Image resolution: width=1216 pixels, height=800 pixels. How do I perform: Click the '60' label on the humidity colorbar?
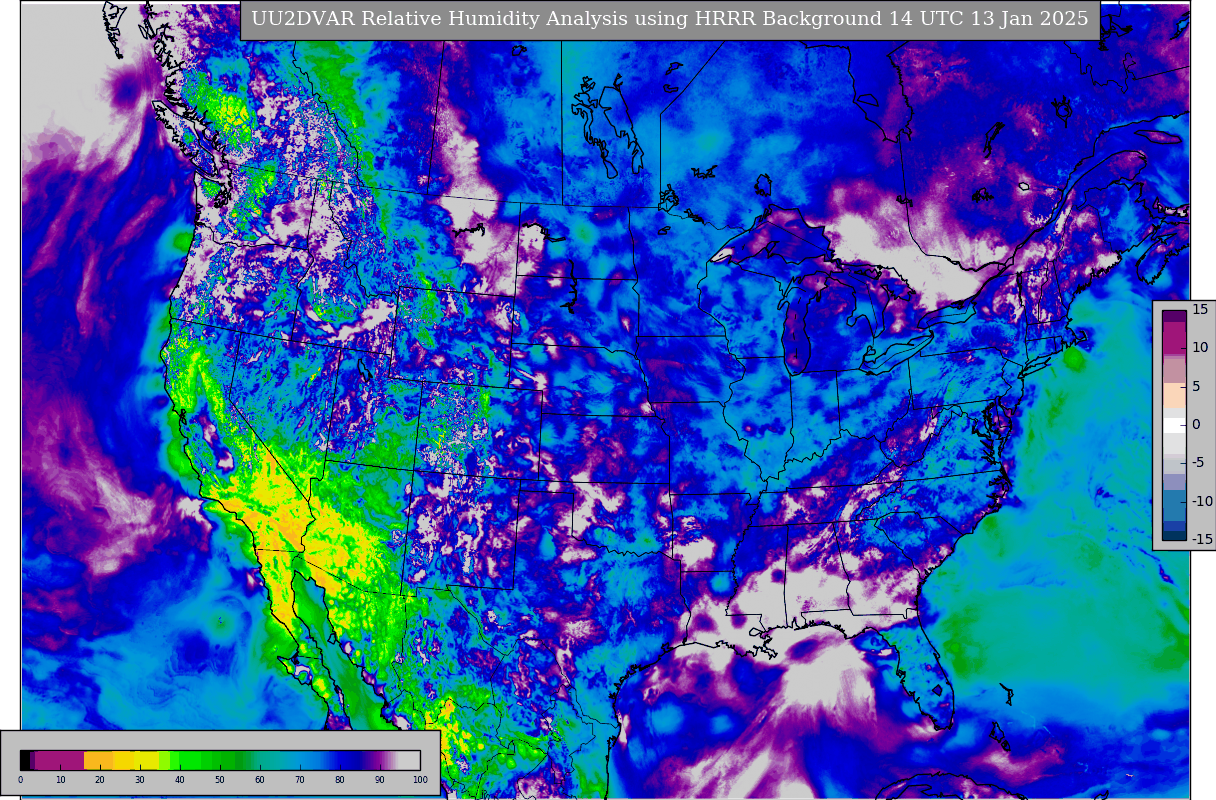(x=260, y=780)
